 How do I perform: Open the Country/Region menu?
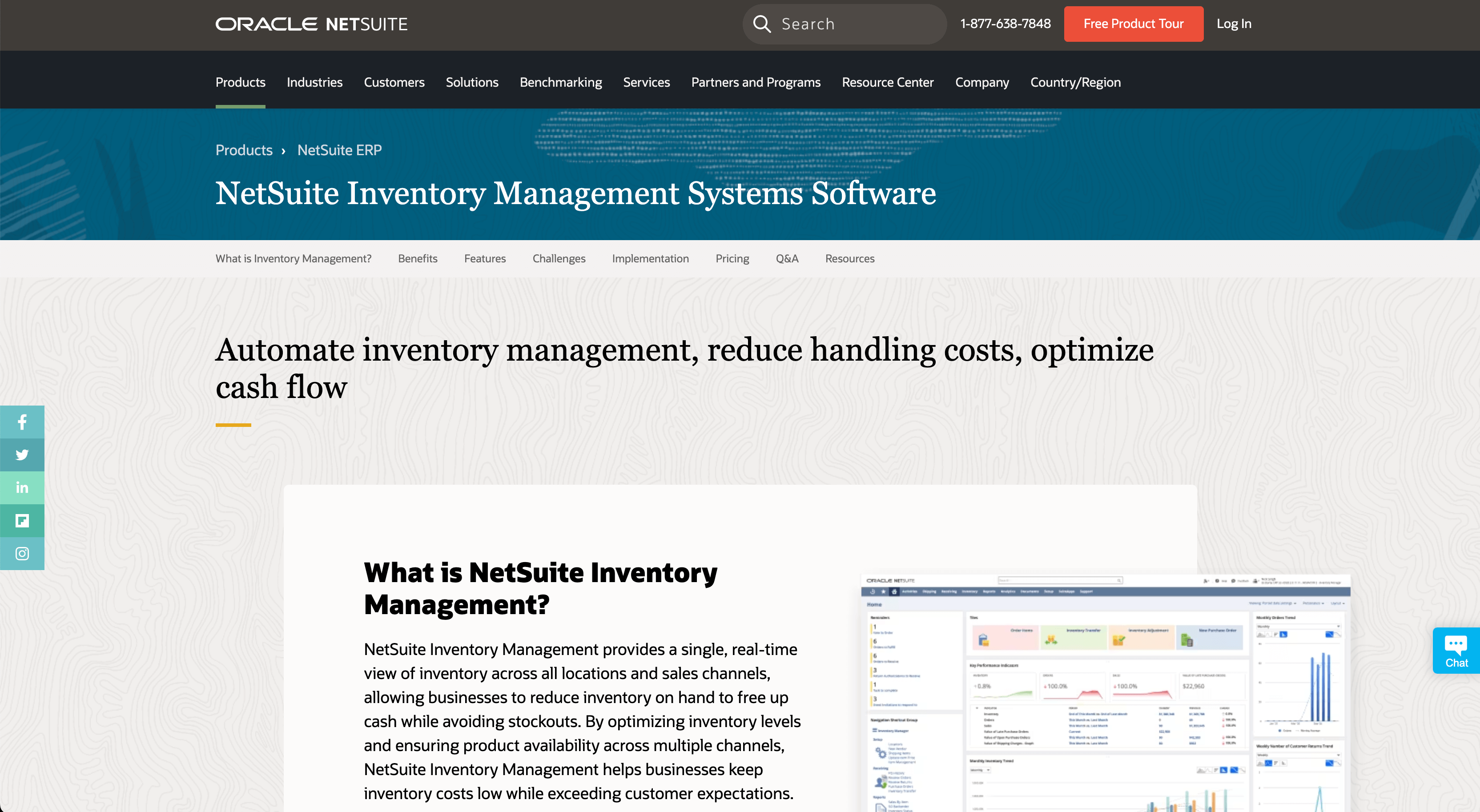pyautogui.click(x=1075, y=82)
